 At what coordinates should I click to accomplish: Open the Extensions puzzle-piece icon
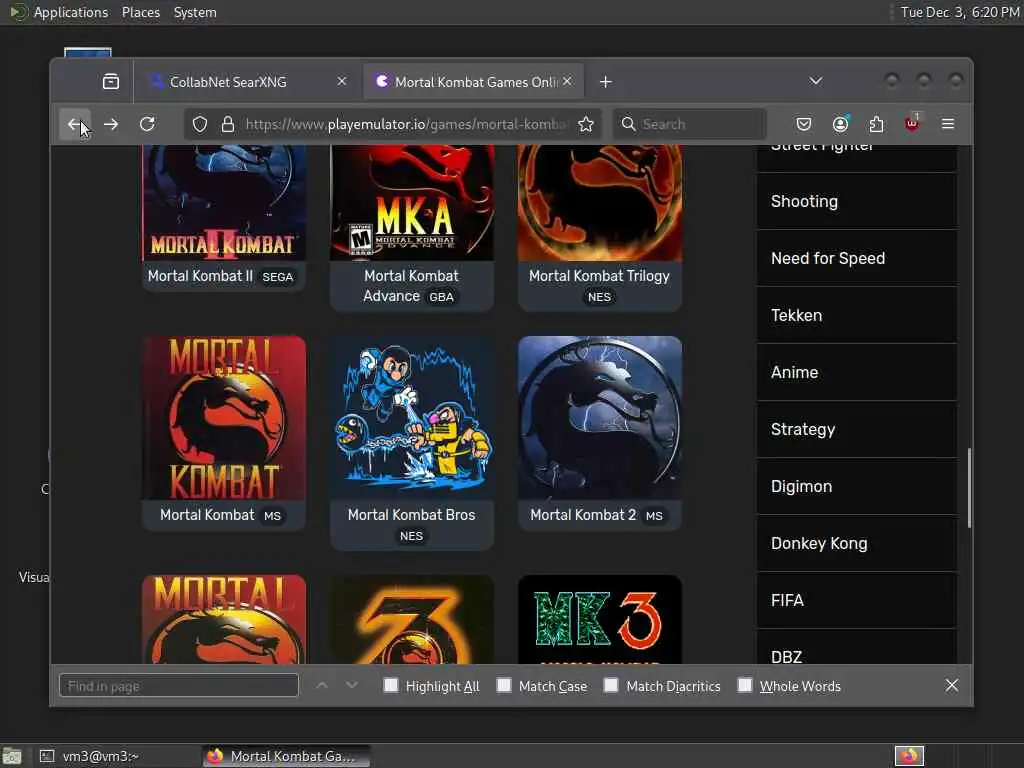click(876, 124)
